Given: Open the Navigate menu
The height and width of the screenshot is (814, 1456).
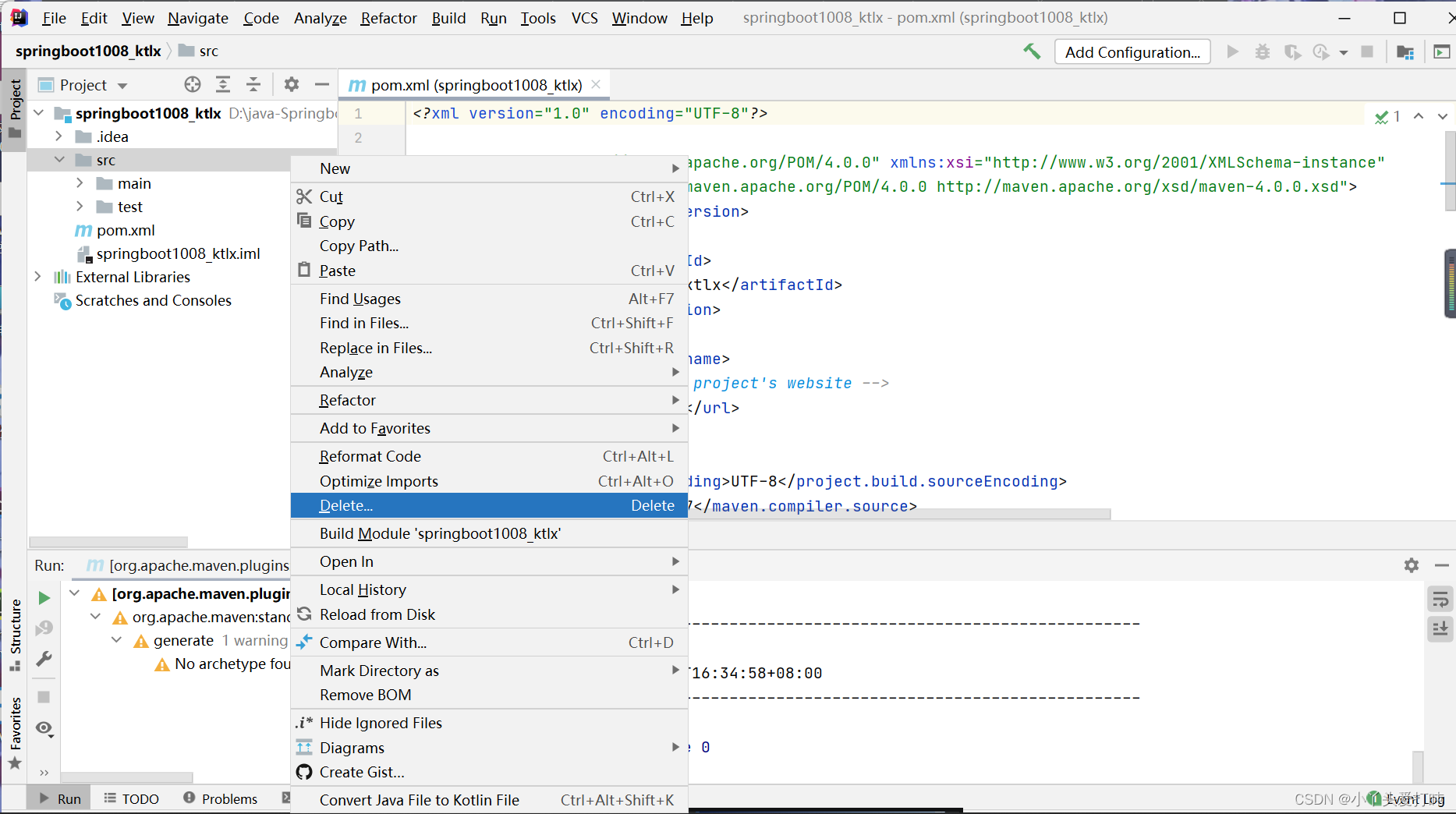Looking at the screenshot, I should click(x=198, y=17).
